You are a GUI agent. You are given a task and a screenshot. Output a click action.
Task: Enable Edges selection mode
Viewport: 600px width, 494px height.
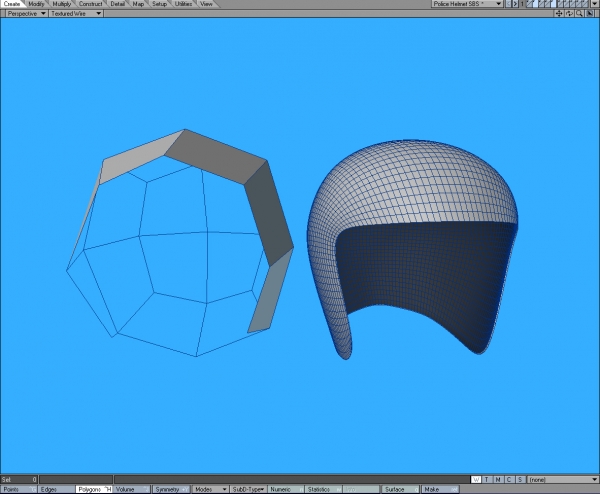(57, 489)
